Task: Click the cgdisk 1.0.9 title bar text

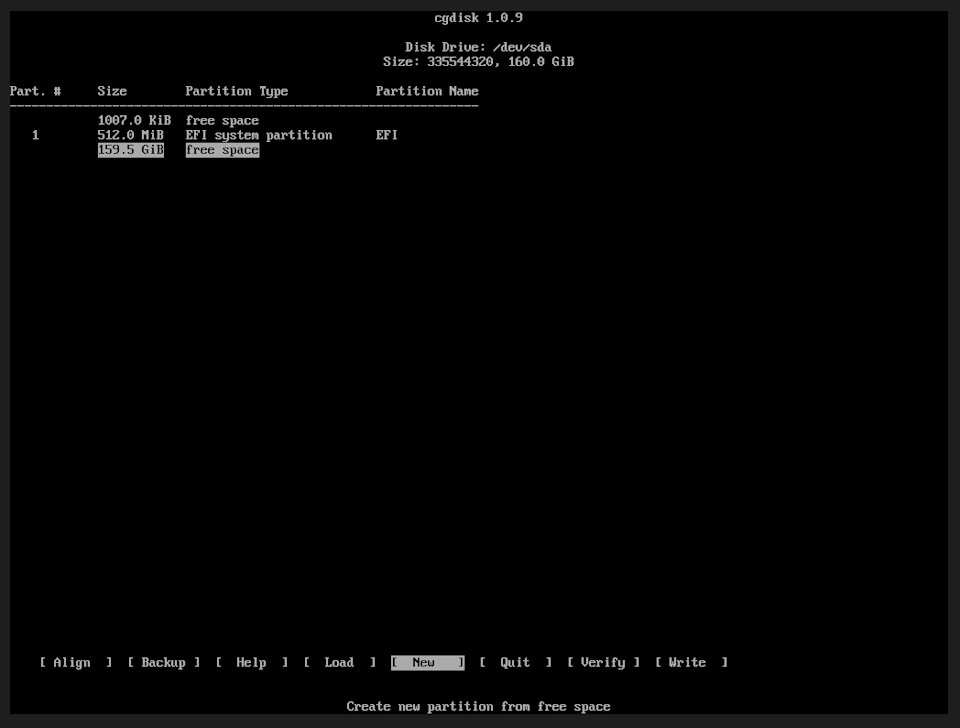Action: (479, 17)
